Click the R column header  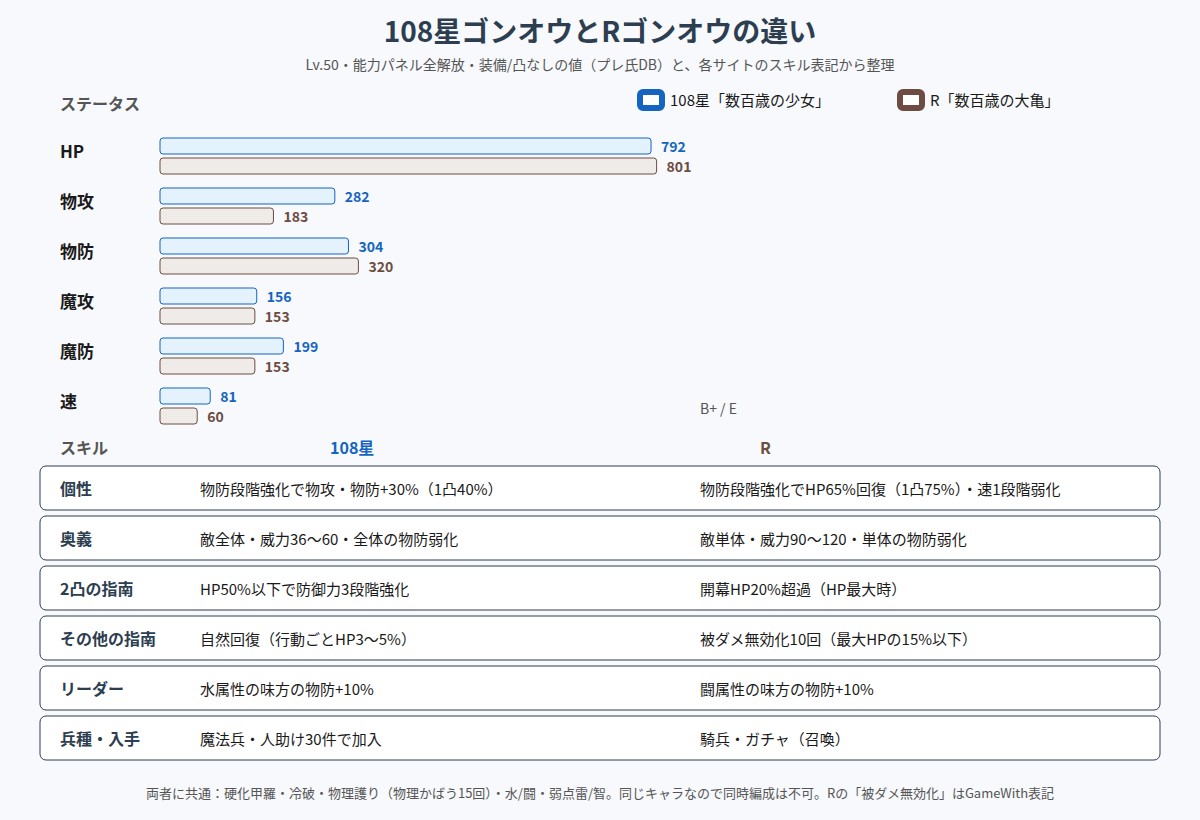pos(765,449)
